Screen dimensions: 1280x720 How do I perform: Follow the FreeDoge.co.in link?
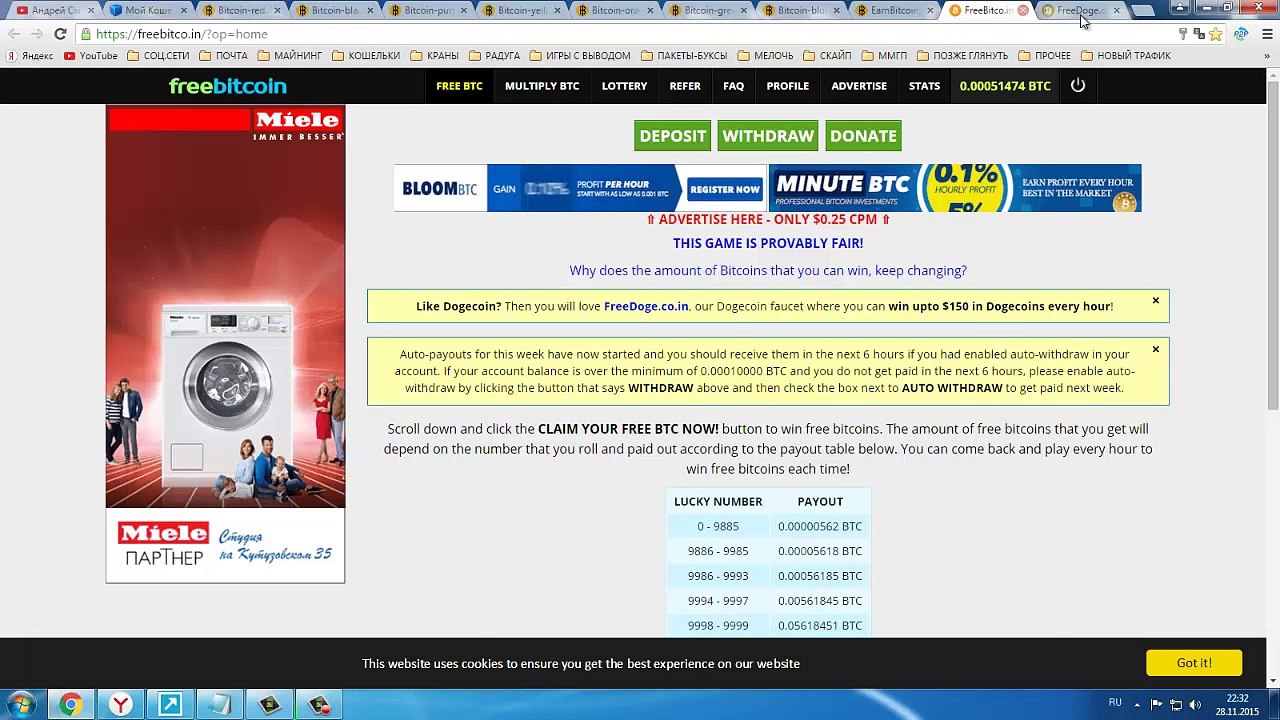[646, 306]
